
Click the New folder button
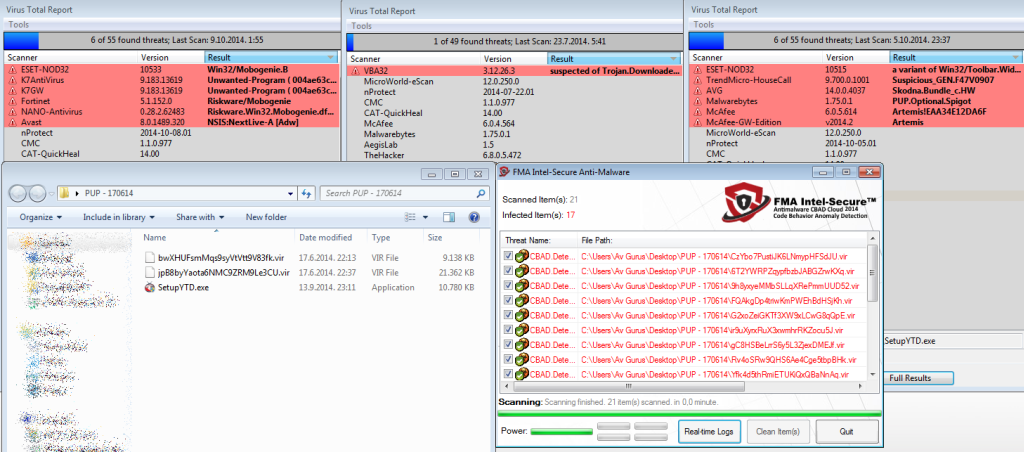coord(266,217)
